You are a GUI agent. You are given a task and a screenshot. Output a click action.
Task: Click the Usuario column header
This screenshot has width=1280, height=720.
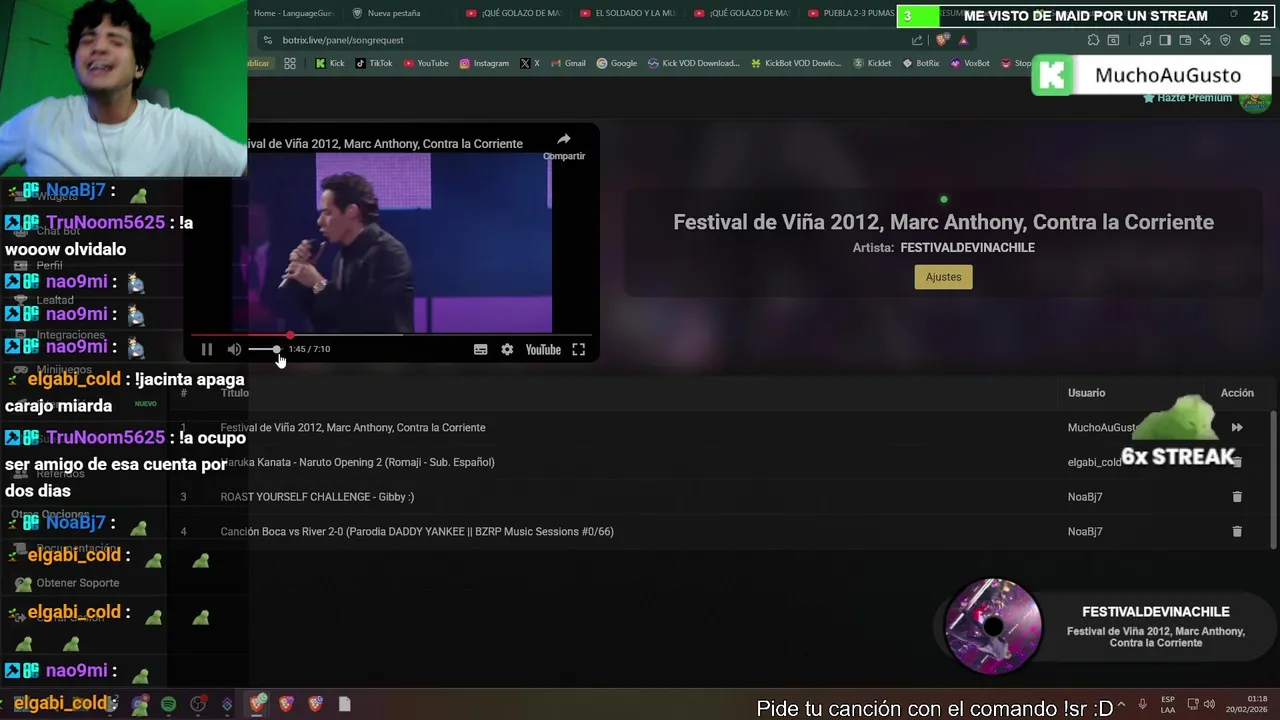pos(1086,393)
